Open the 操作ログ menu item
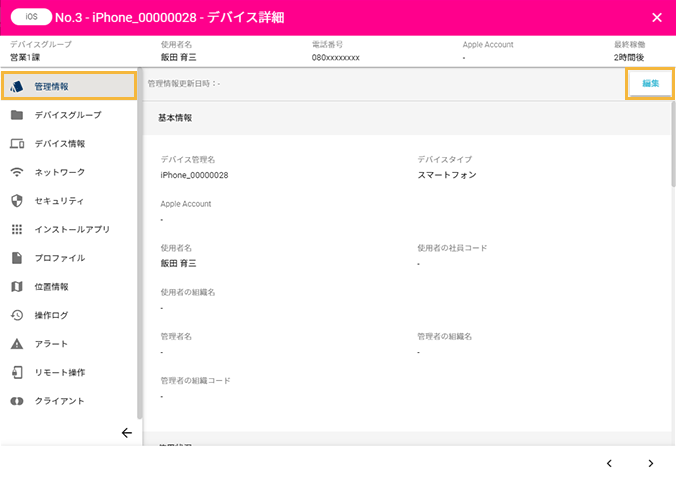The image size is (676, 478). click(x=69, y=315)
